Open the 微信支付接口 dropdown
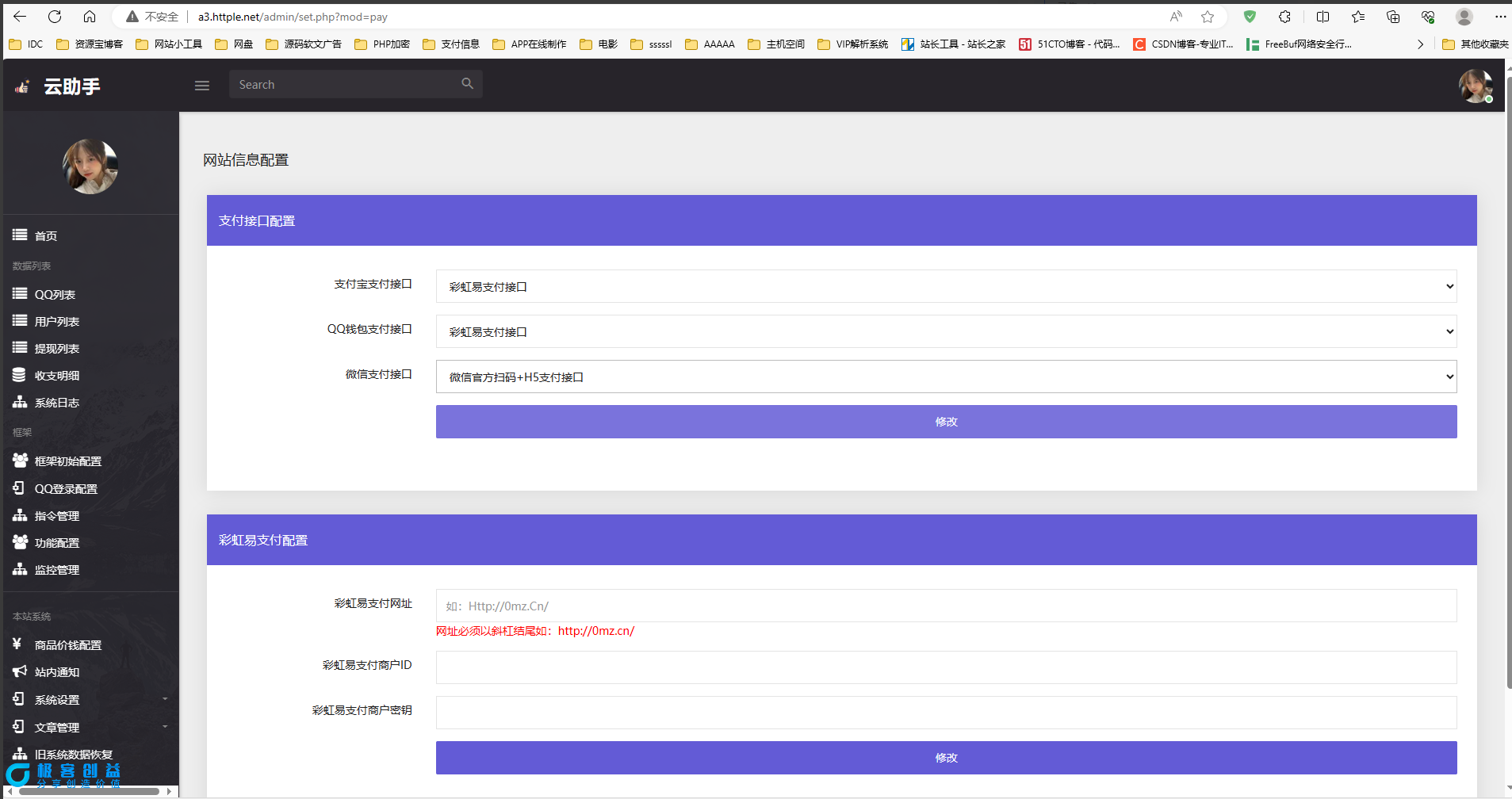The image size is (1512, 799). 945,377
